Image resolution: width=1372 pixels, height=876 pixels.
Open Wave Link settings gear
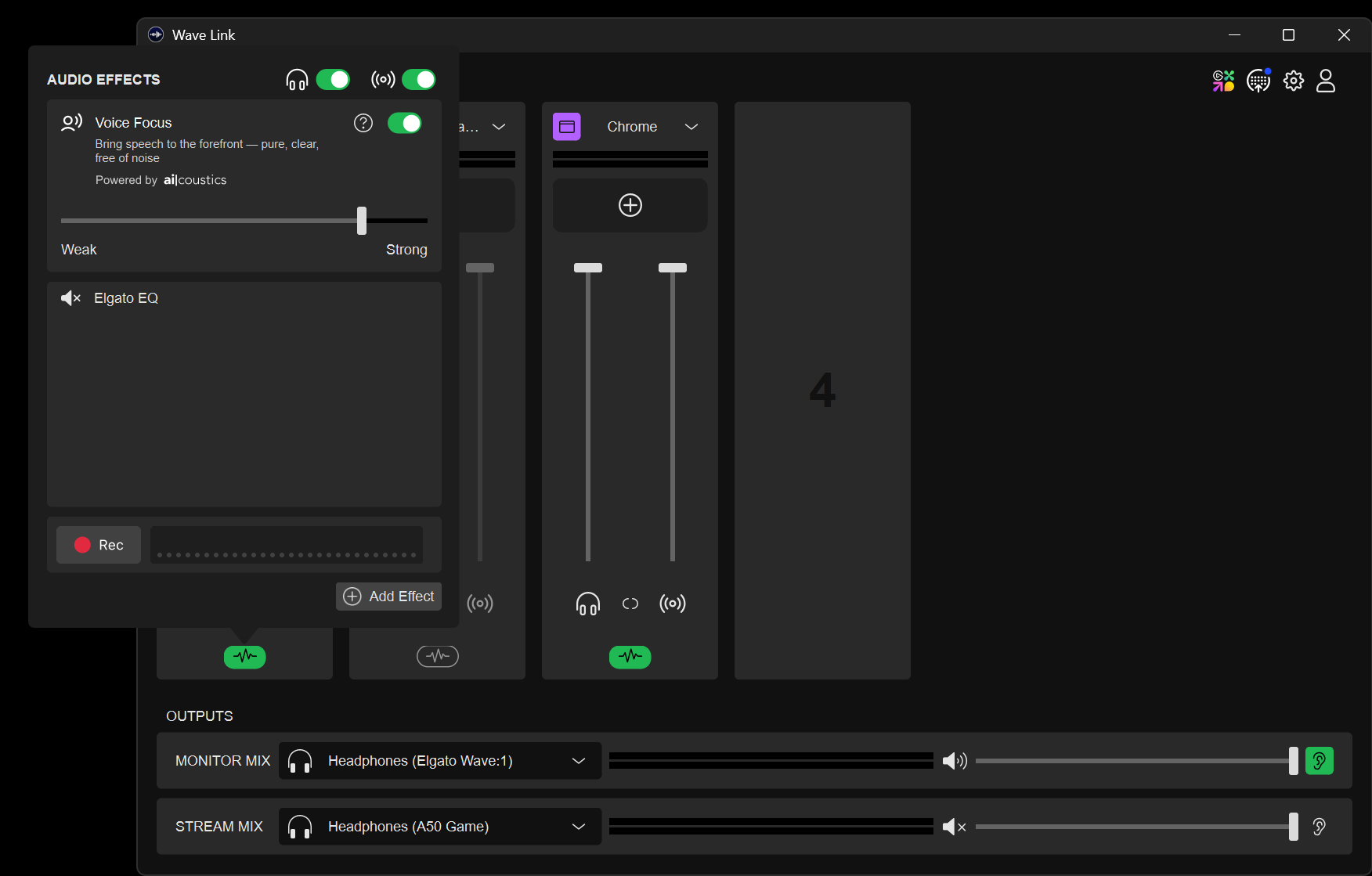[1294, 81]
